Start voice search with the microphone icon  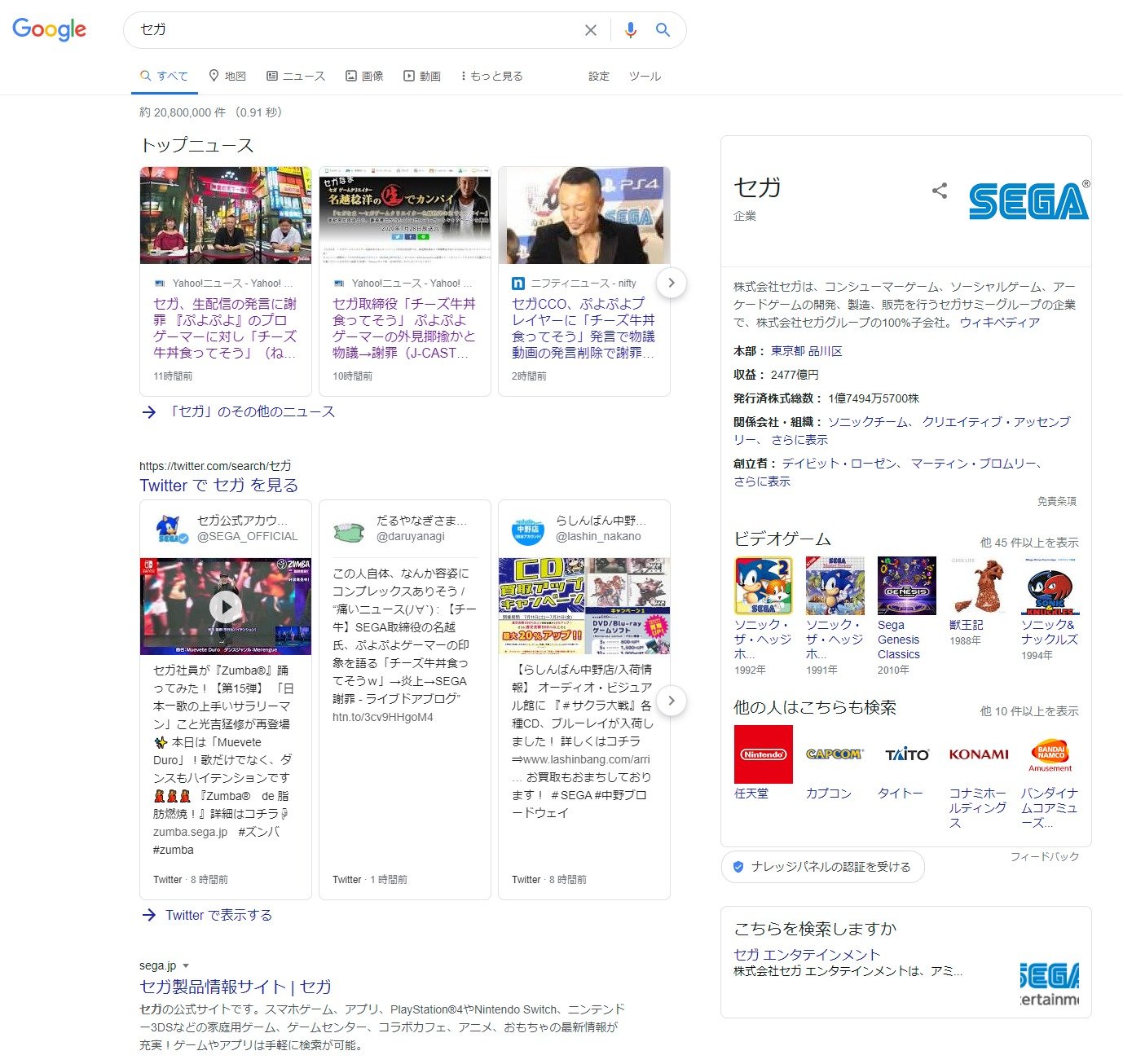[630, 30]
